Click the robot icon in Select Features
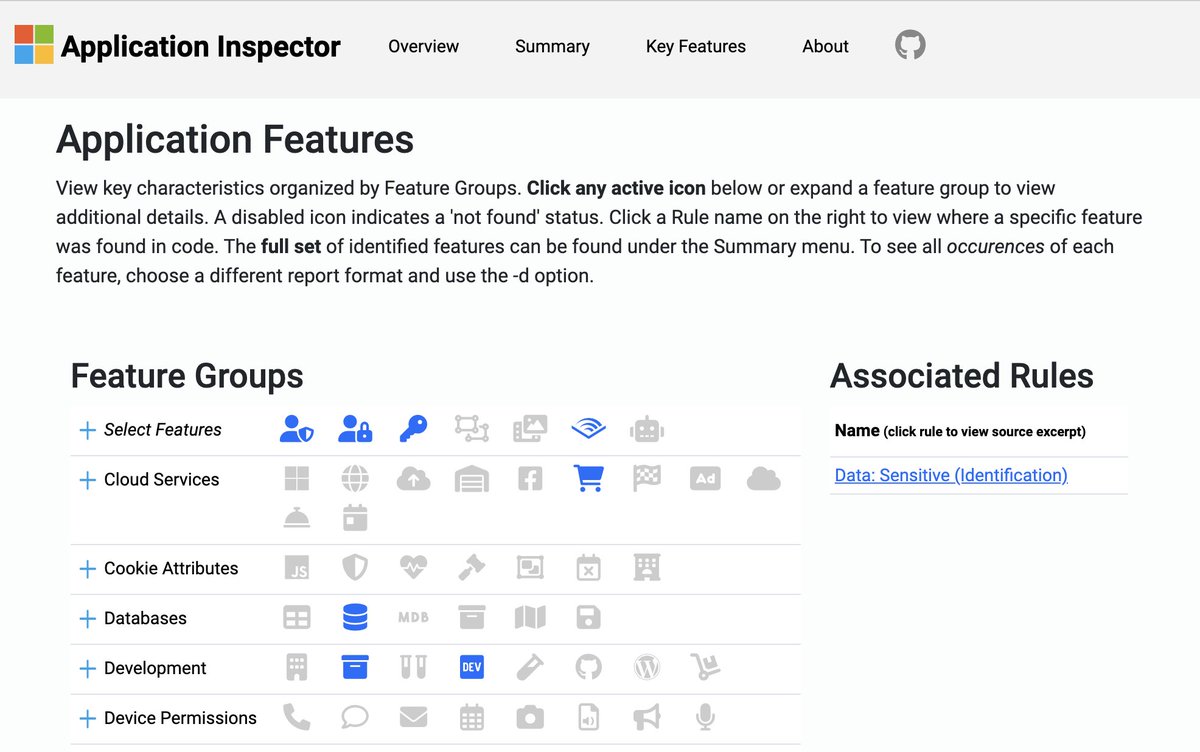The image size is (1200, 752). pyautogui.click(x=647, y=429)
